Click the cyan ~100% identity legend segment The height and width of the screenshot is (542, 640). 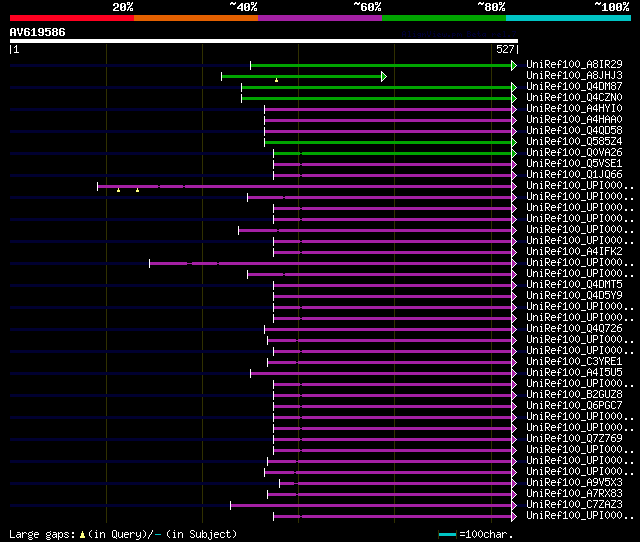(569, 18)
